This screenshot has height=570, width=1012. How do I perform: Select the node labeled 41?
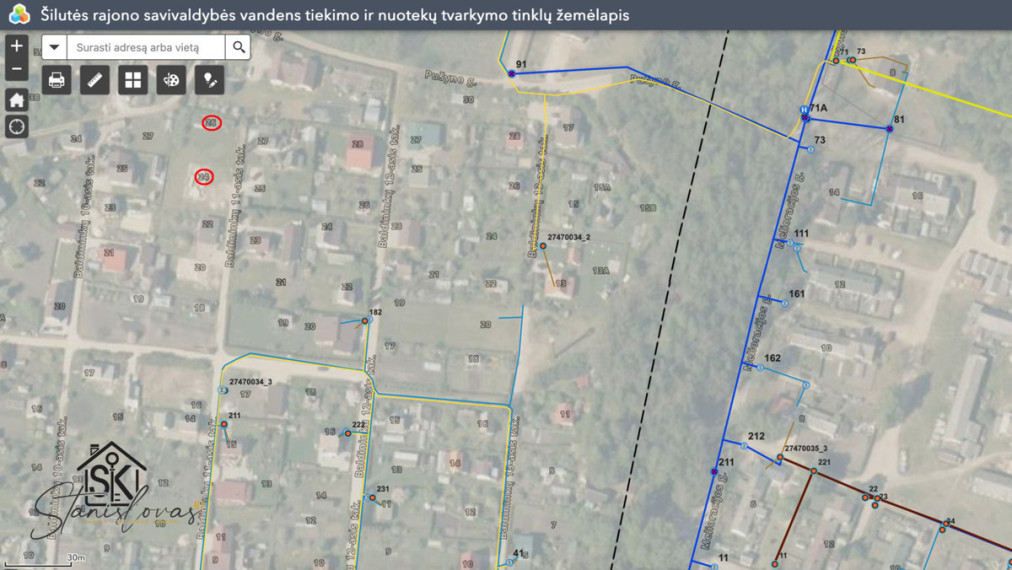[509, 562]
